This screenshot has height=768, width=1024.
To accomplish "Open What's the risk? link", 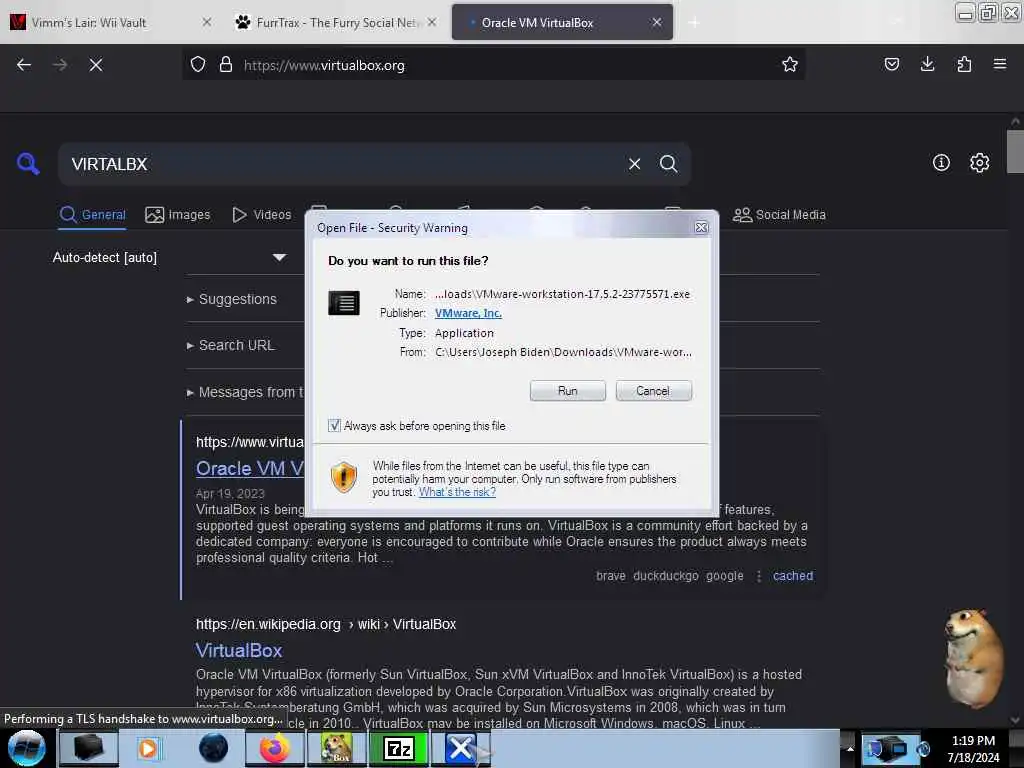I will pos(457,492).
